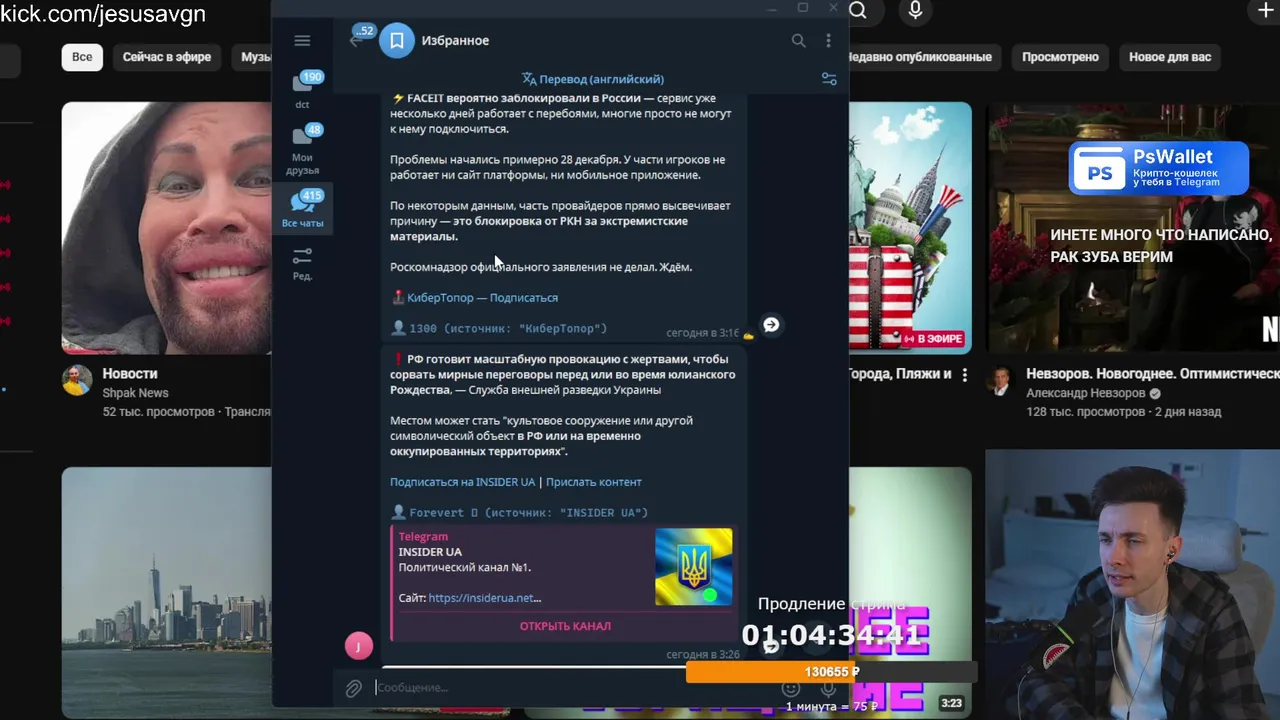
Task: Click Подписаться на INSIDER UA link
Action: pyautogui.click(x=462, y=482)
